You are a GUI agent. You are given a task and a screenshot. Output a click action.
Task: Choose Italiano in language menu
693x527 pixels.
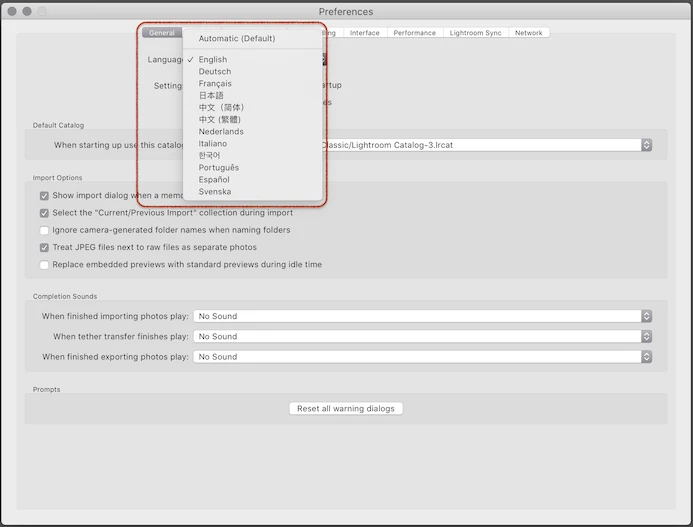point(252,143)
